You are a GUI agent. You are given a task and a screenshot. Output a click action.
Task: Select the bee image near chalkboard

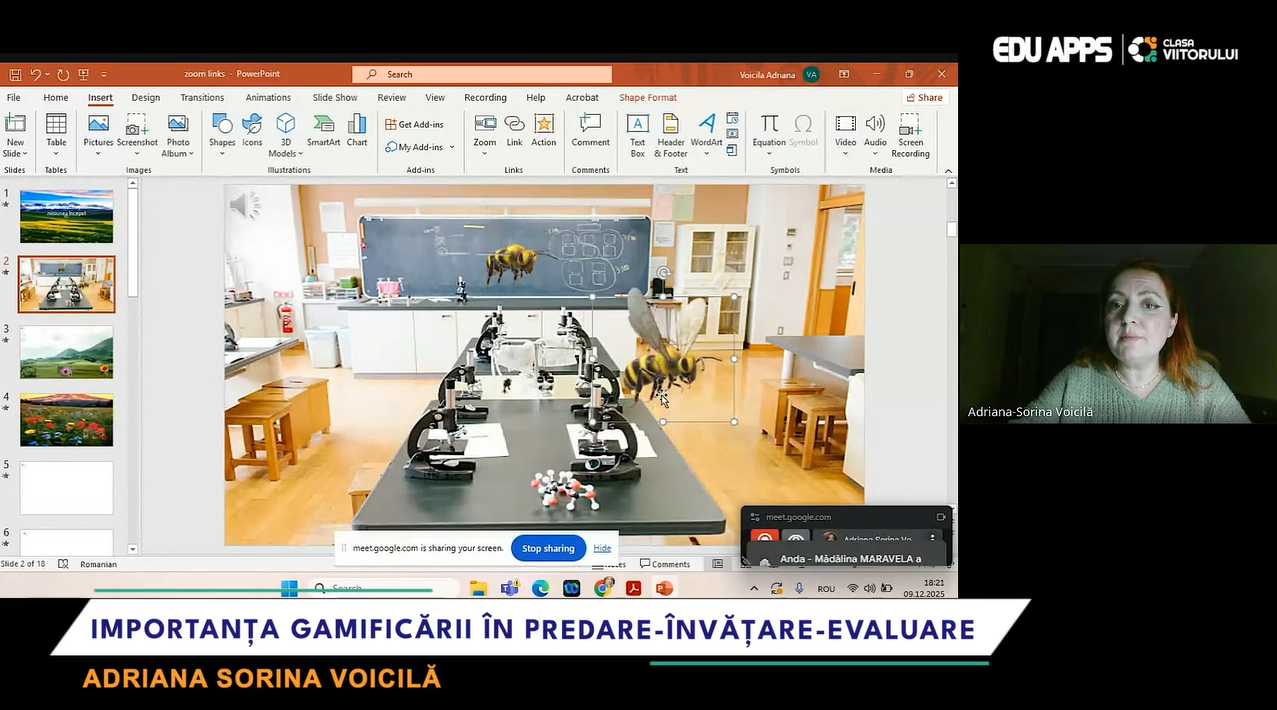511,262
